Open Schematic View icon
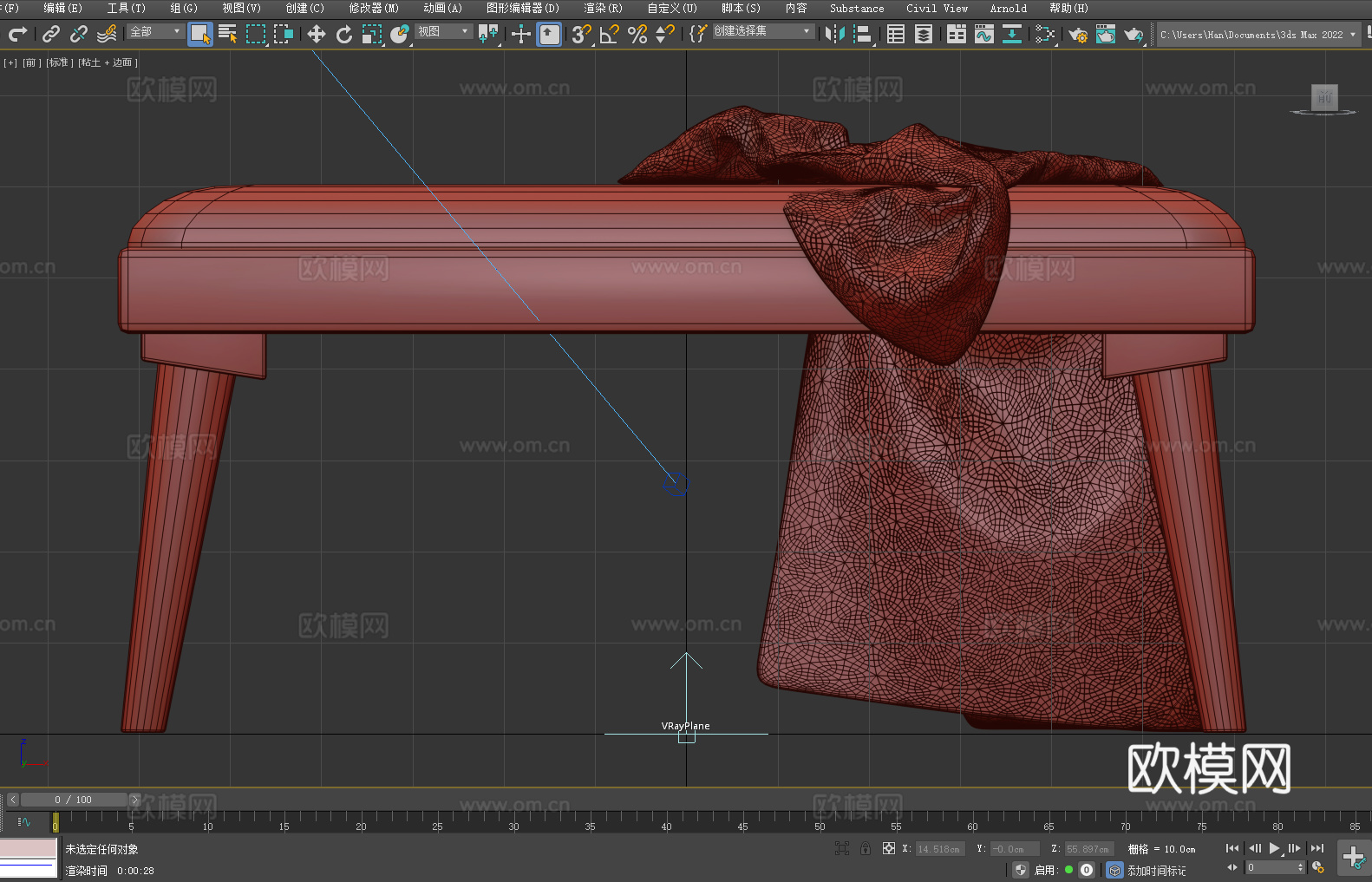This screenshot has height=882, width=1372. [x=1045, y=34]
